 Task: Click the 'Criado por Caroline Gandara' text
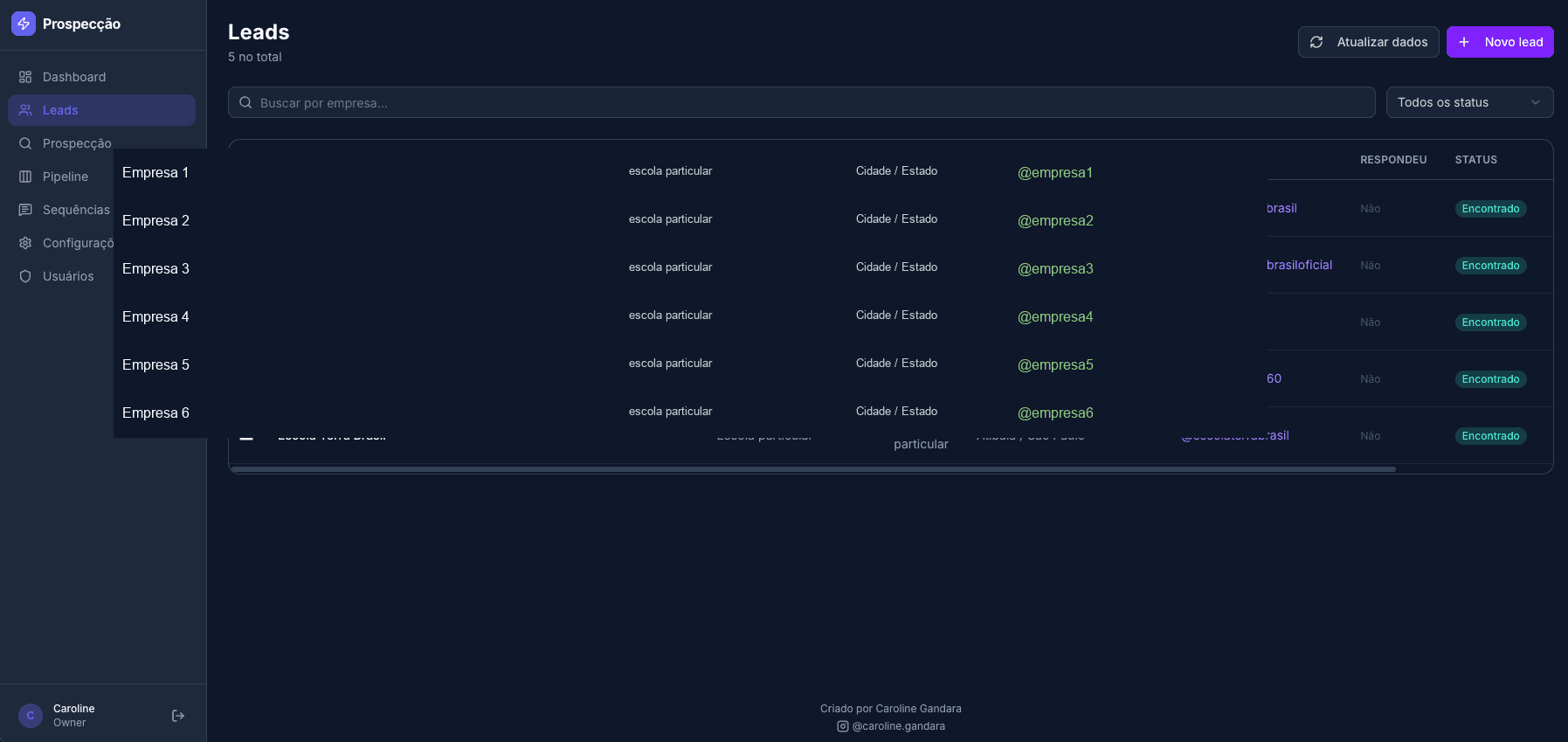pos(890,709)
